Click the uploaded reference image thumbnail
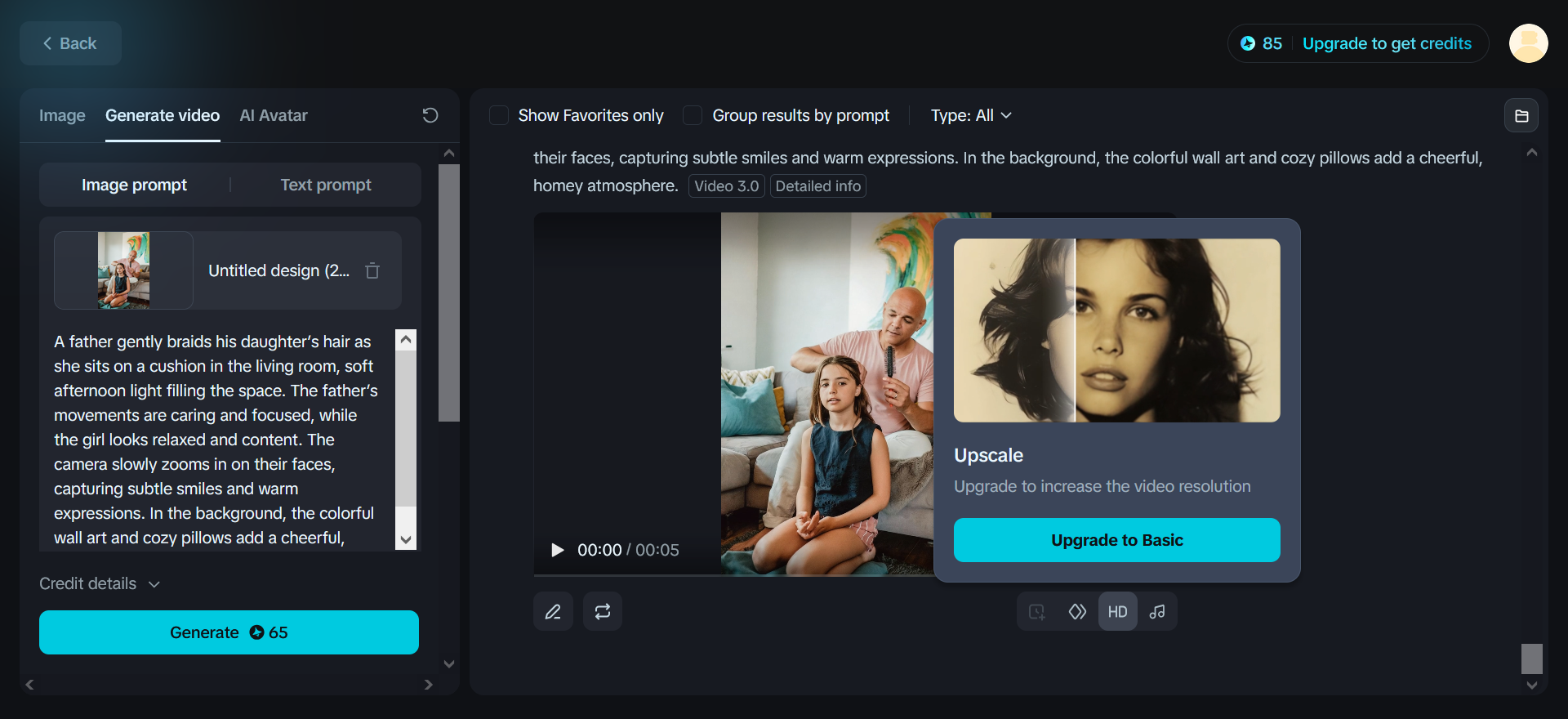Screen dimensions: 1568x719 point(123,270)
